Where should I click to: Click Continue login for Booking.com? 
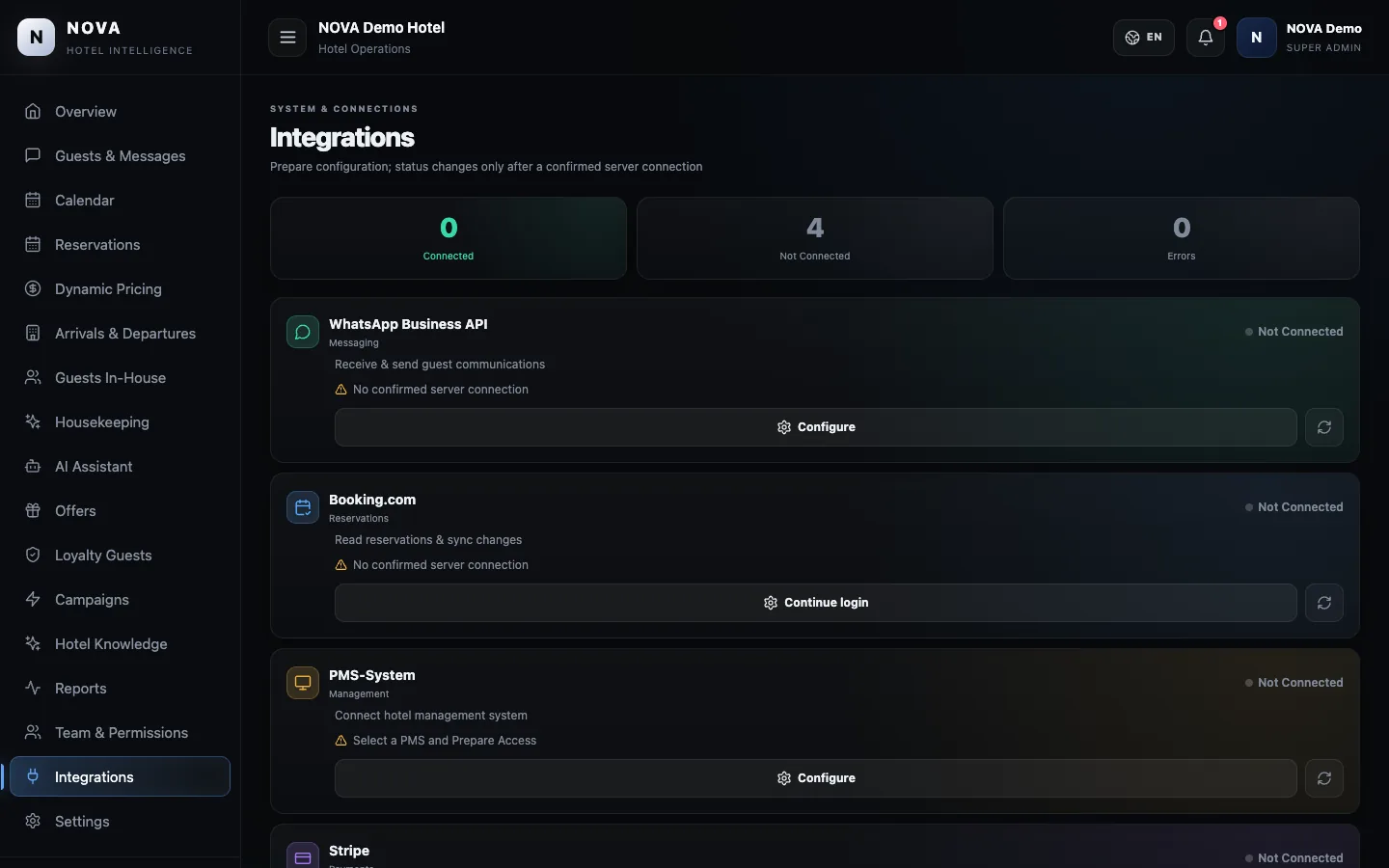pyautogui.click(x=816, y=603)
